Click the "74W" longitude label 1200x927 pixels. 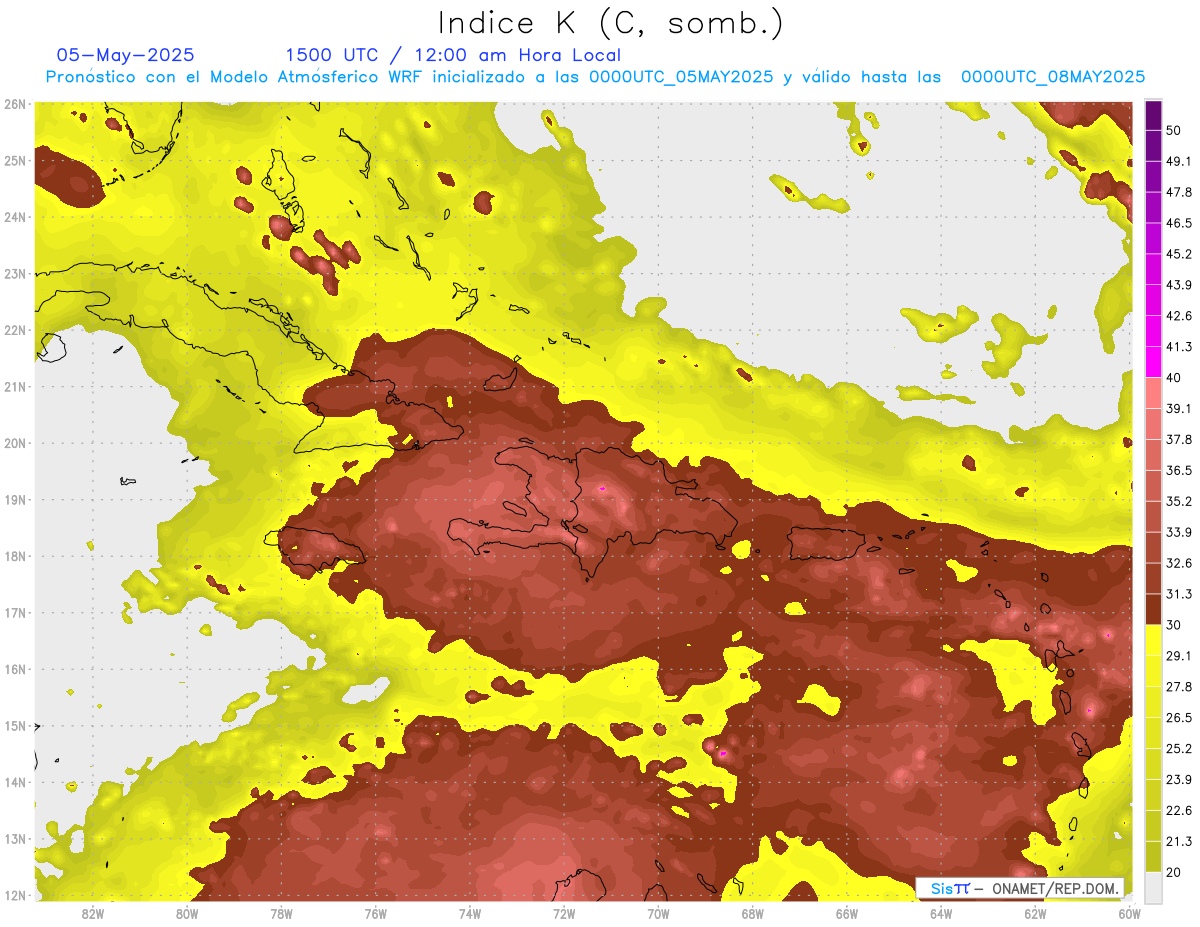470,913
